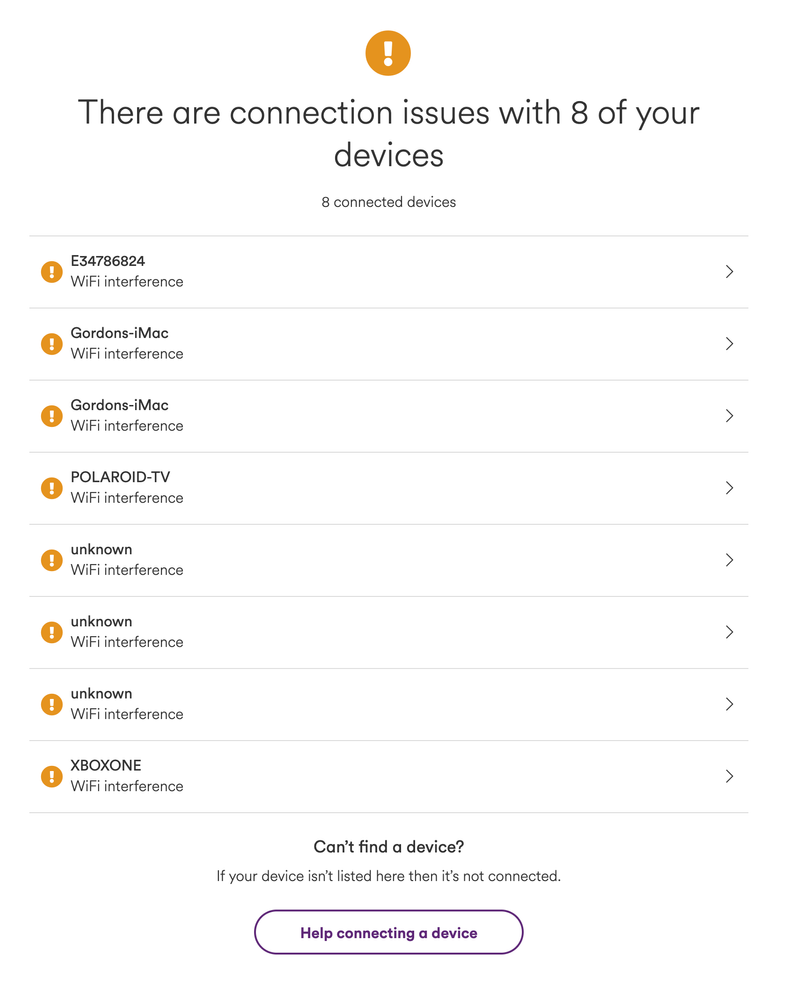804x999 pixels.
Task: Click the warning icon beside E34786824
Action: click(x=52, y=272)
